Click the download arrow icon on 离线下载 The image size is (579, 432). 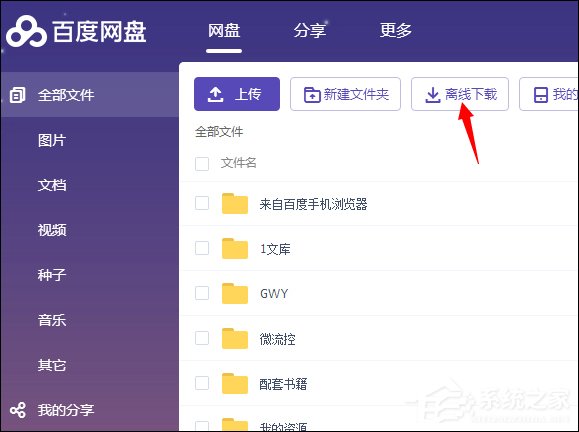coord(433,95)
